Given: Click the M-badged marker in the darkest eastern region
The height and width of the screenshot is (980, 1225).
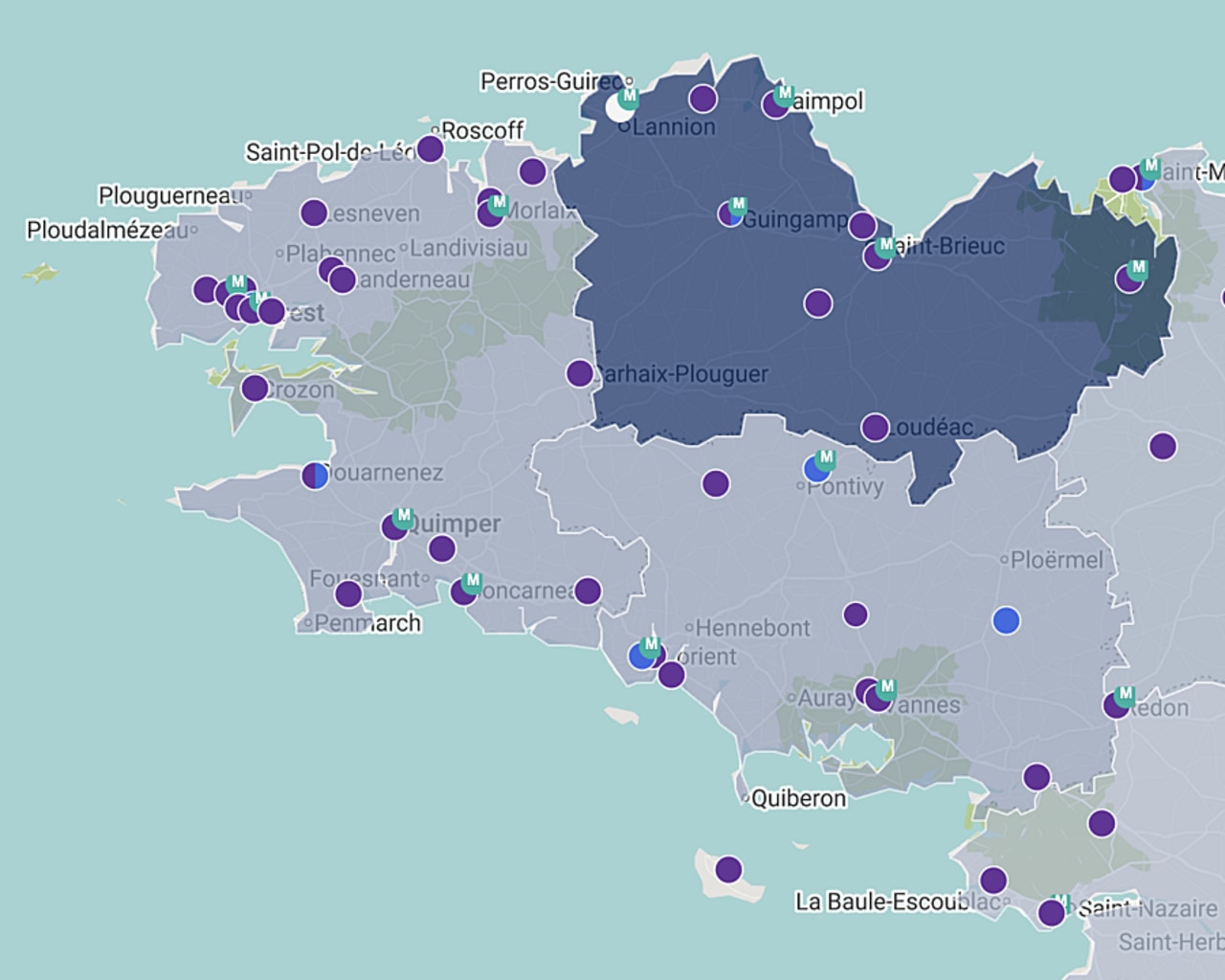Looking at the screenshot, I should pyautogui.click(x=1129, y=278).
